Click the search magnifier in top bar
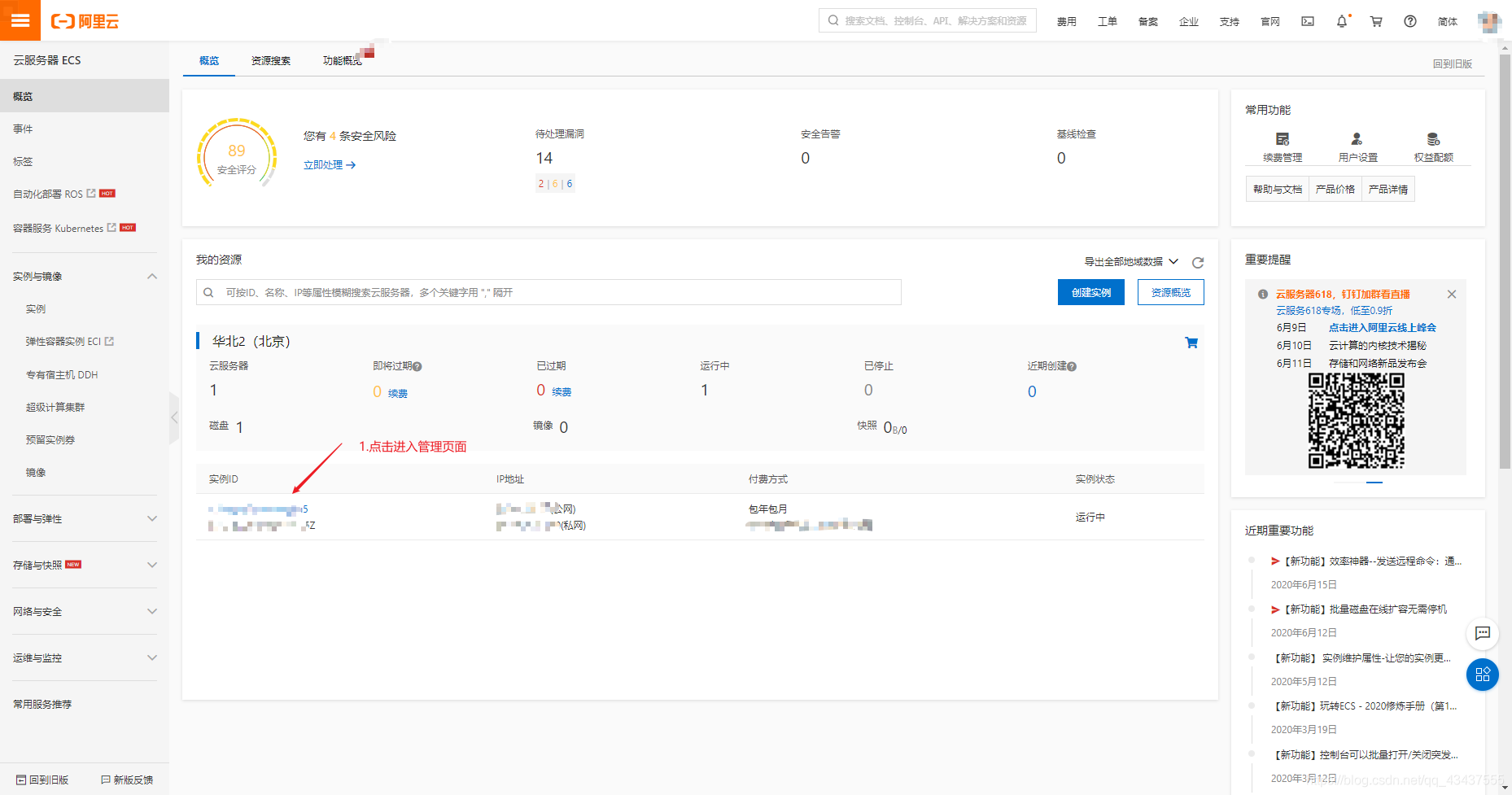The image size is (1512, 795). [x=833, y=20]
